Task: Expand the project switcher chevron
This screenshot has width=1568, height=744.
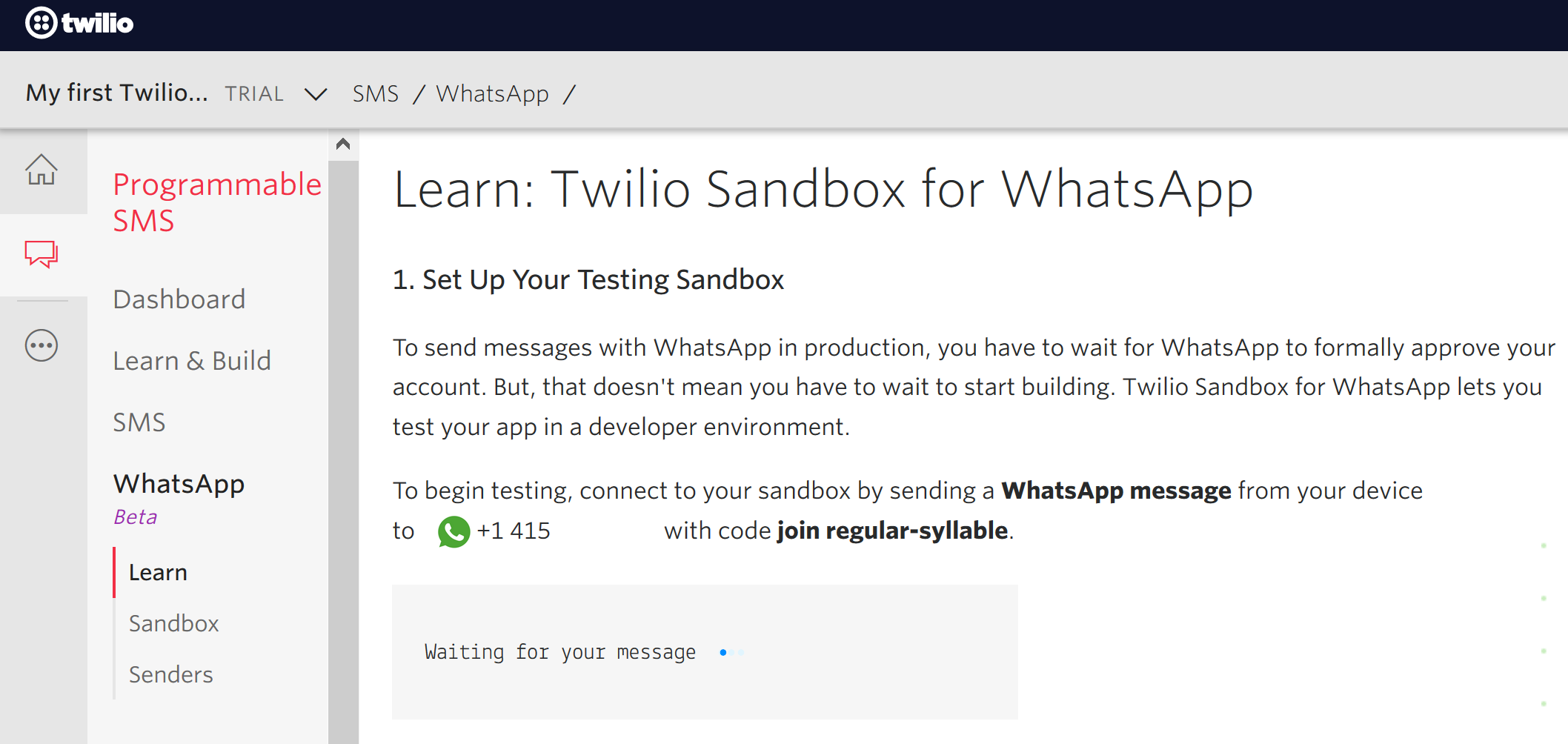Action: click(316, 94)
